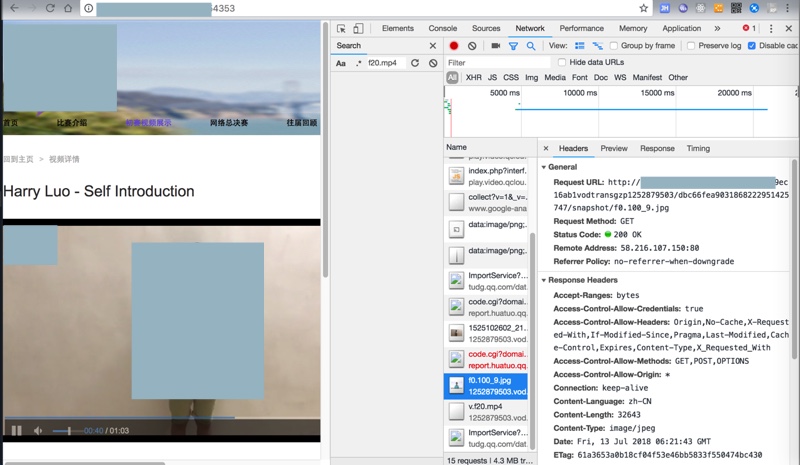800x465 pixels.
Task: Open the Elements tab
Action: [397, 28]
